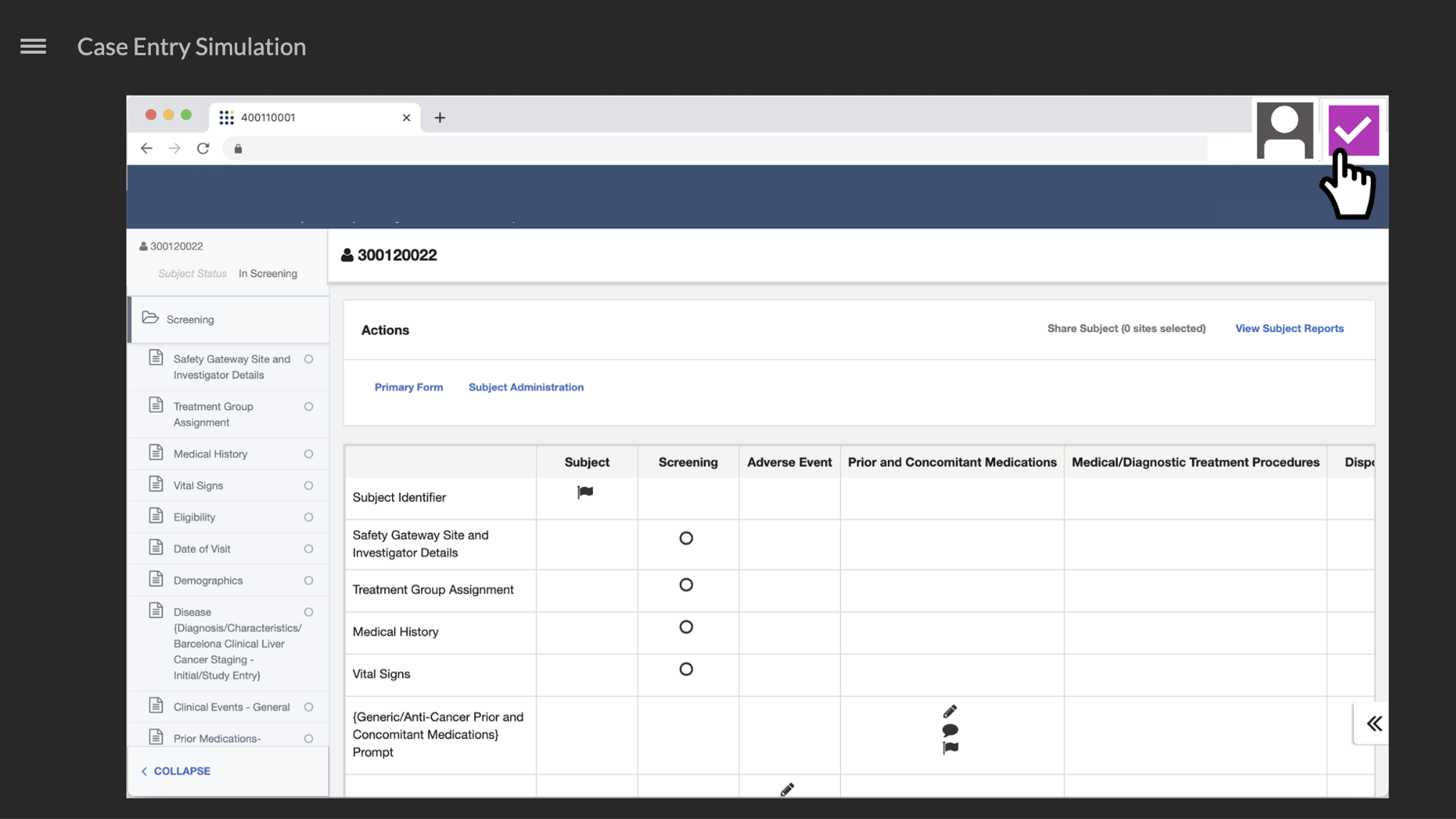
Task: Select Treatment Group Assignment circle in table
Action: 686,585
